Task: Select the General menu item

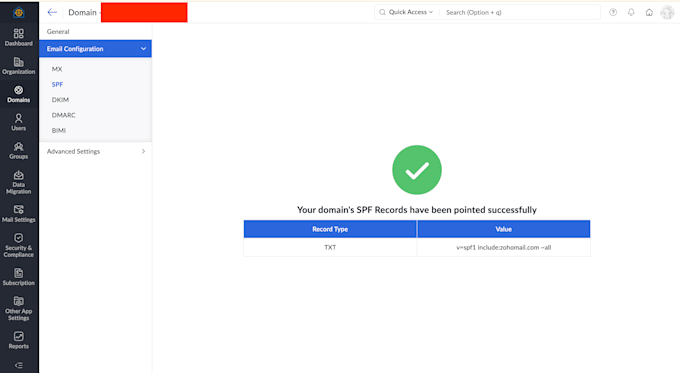Action: 58,32
